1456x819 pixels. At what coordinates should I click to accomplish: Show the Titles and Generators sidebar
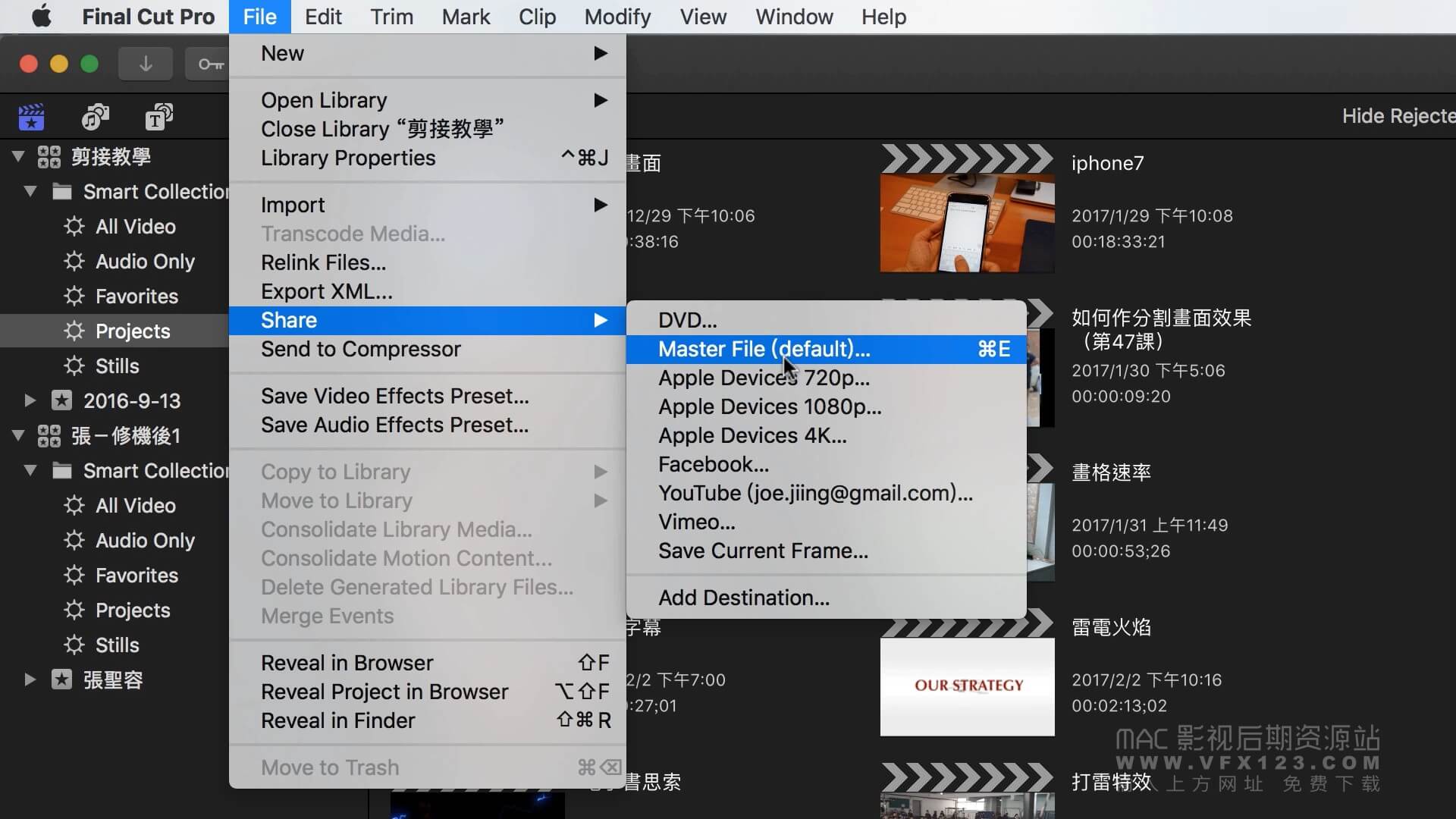[x=159, y=118]
